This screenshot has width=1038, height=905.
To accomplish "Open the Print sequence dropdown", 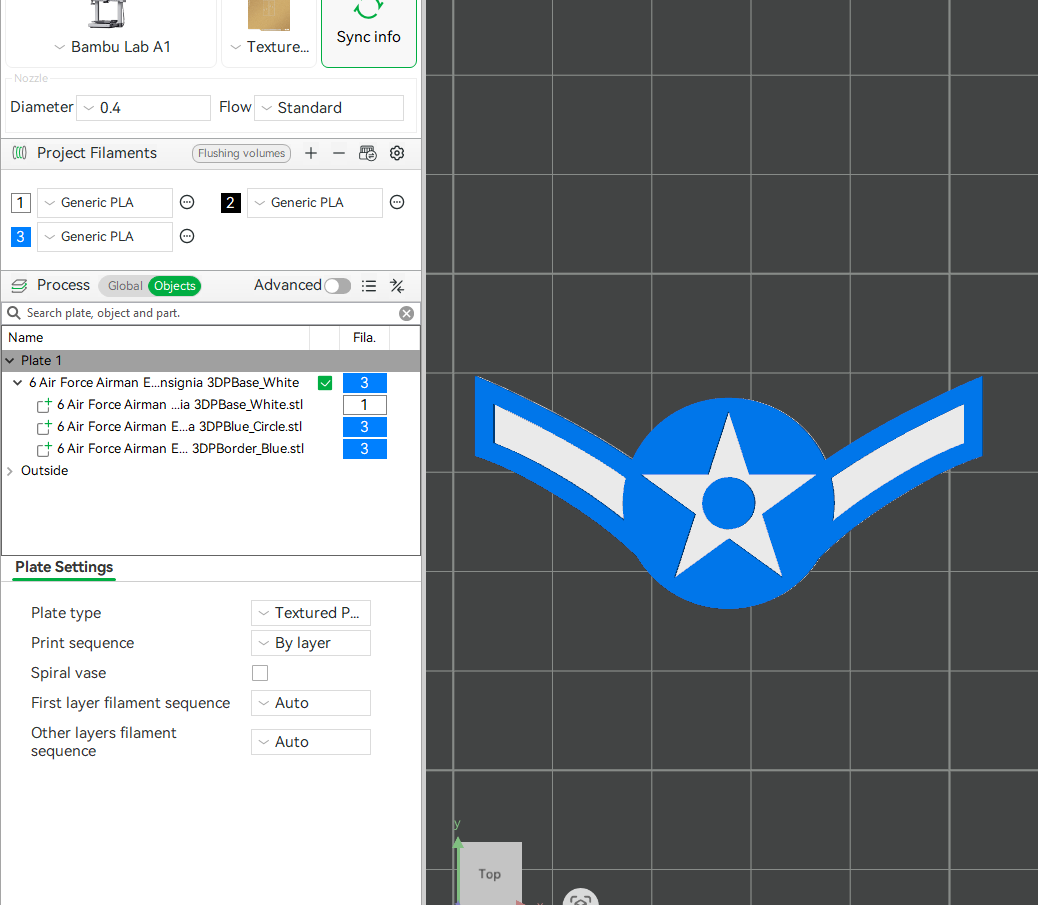I will tap(310, 643).
